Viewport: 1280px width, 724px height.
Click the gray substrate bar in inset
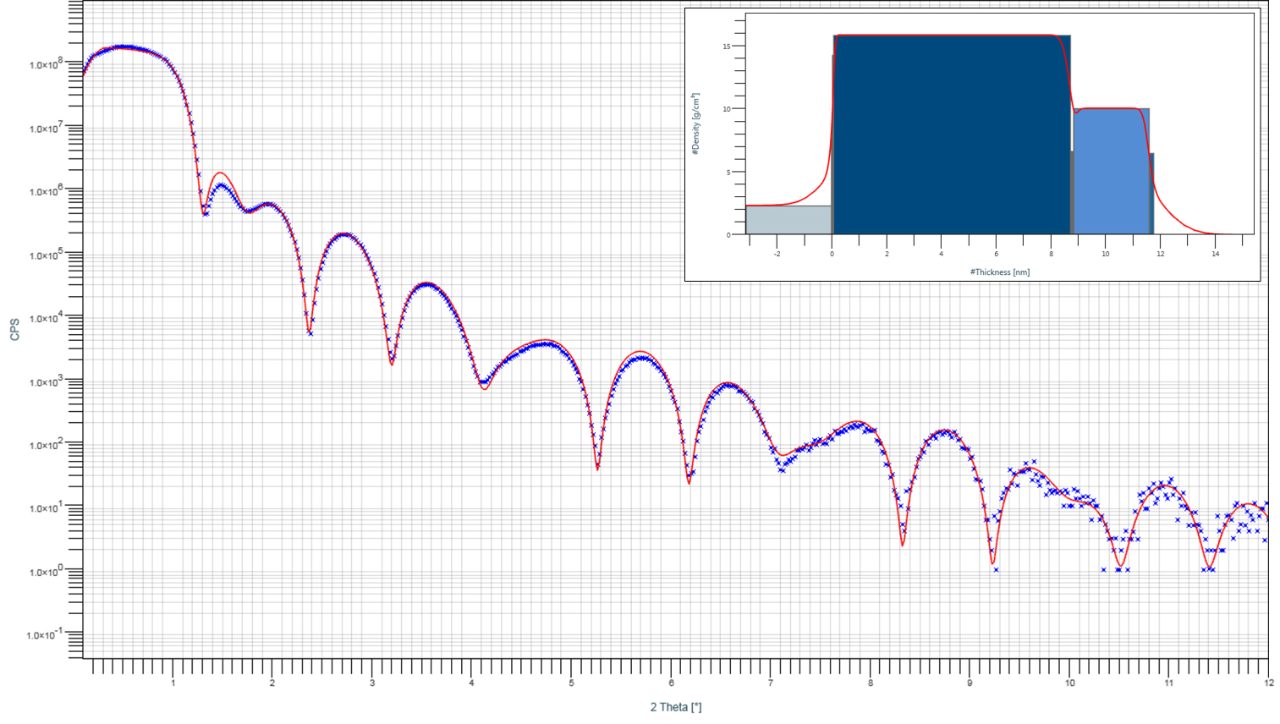tap(788, 220)
